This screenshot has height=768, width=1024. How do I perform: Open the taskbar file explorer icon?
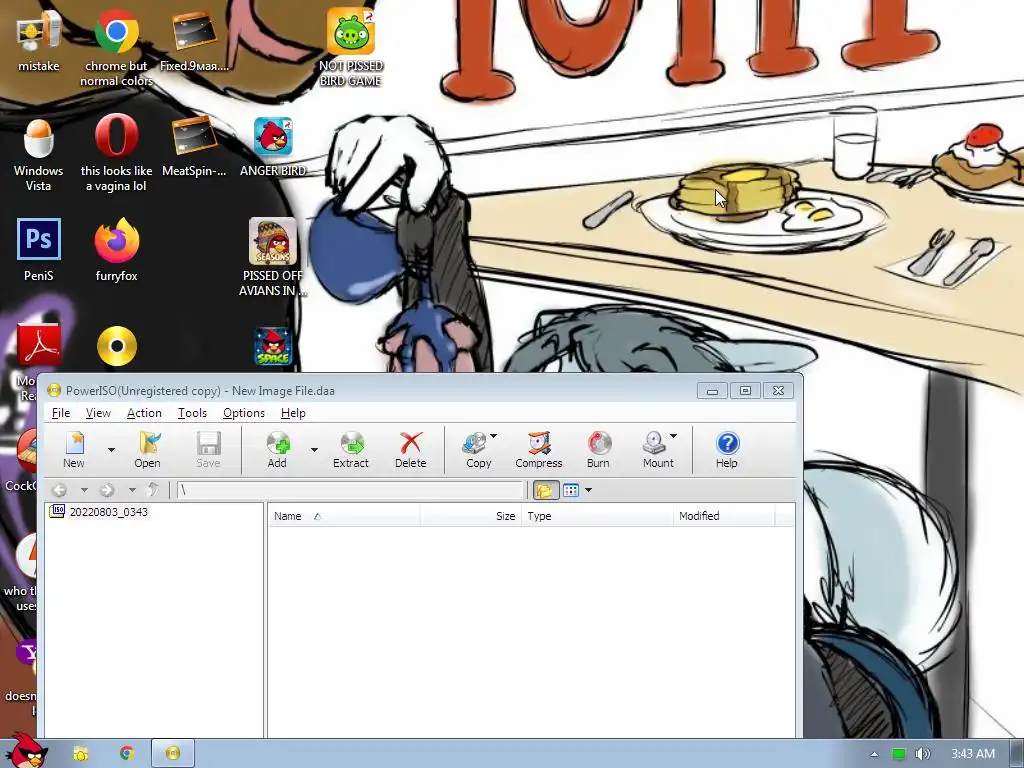[81, 754]
